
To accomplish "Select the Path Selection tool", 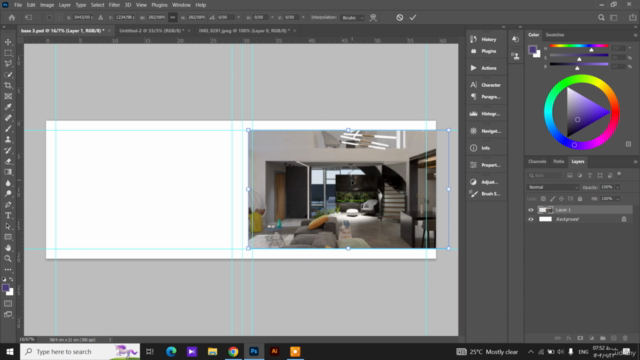I will pyautogui.click(x=8, y=226).
